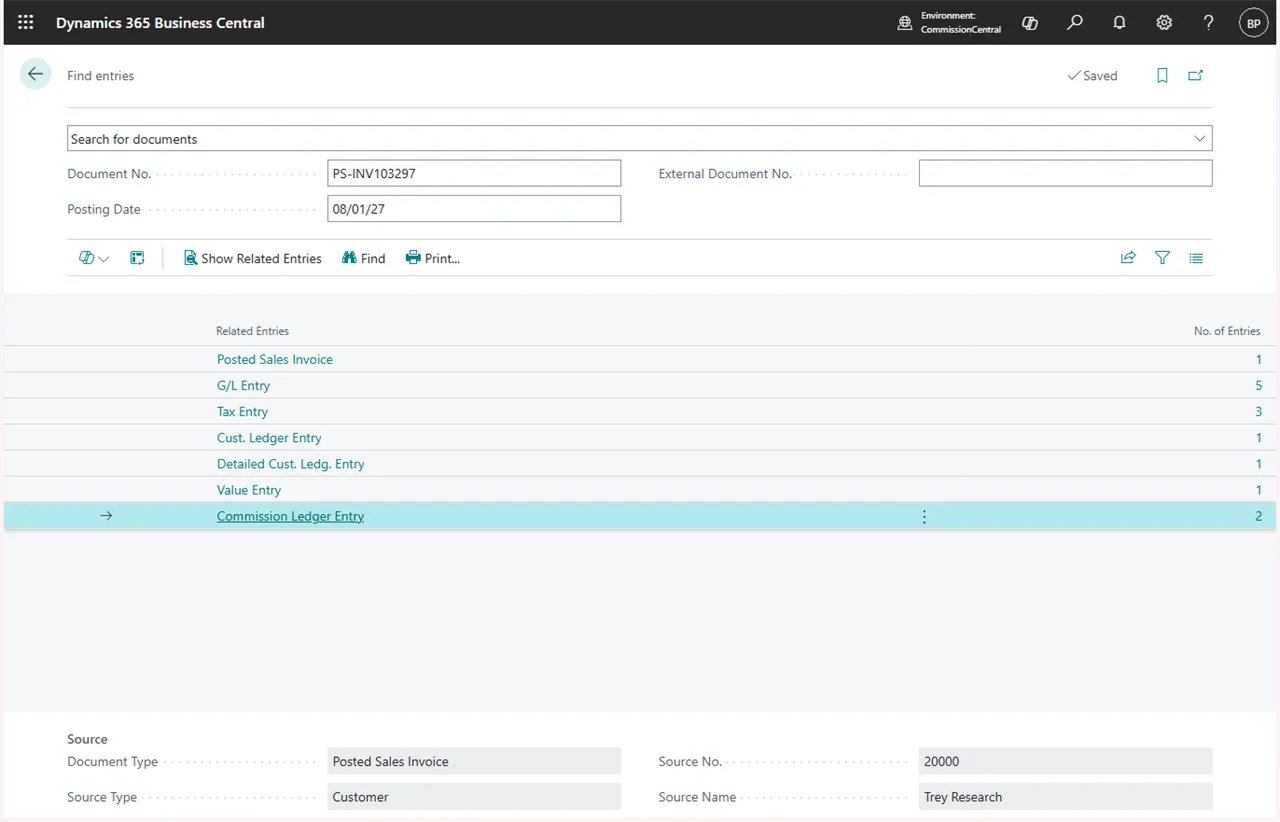1280x822 pixels.
Task: Open row menu for Commission Ledger Entry
Action: click(924, 517)
